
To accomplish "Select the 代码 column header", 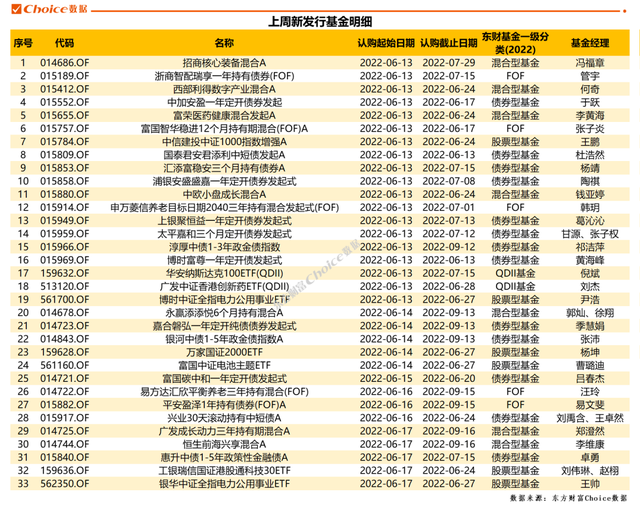I will point(64,44).
